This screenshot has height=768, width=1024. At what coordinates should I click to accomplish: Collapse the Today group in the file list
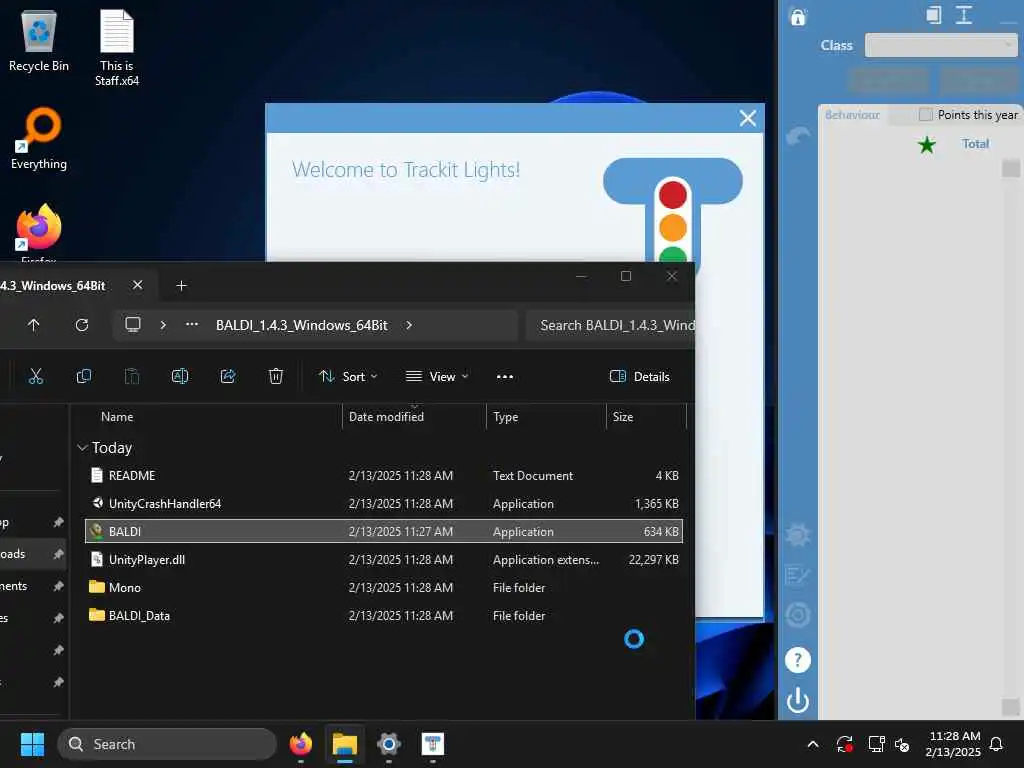click(x=82, y=447)
